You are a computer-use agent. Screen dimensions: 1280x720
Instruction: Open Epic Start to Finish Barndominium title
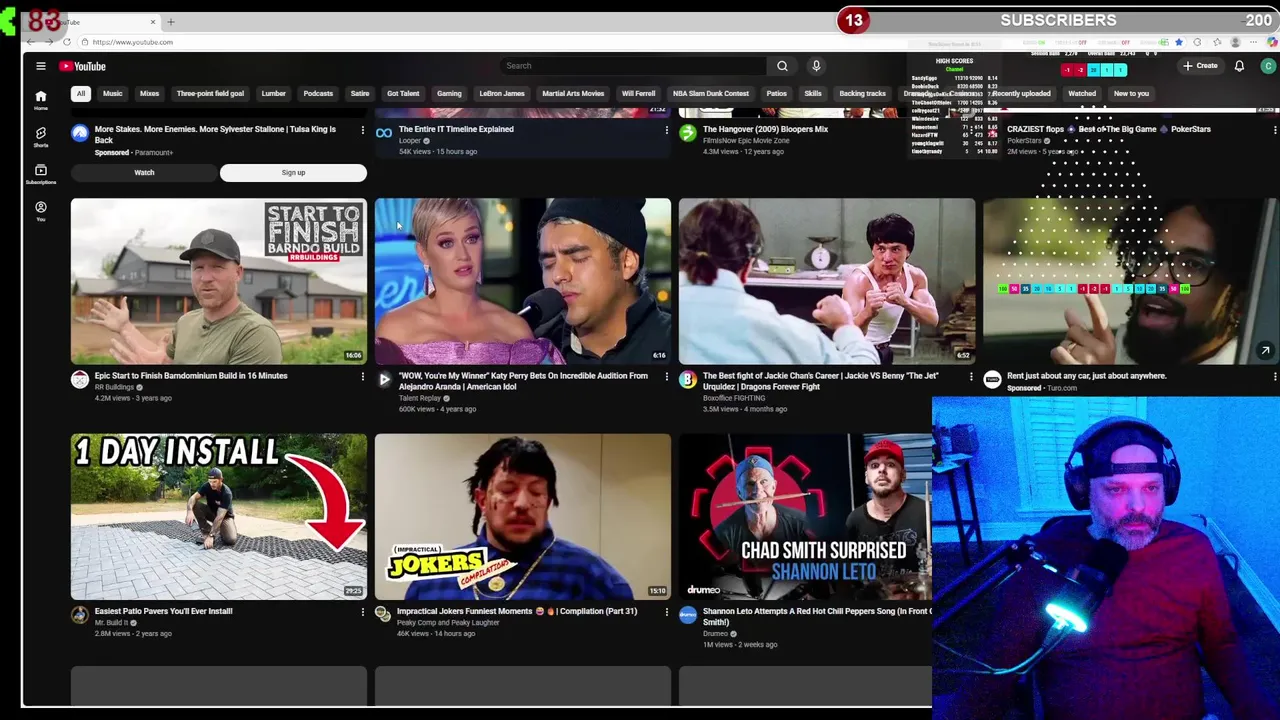point(191,376)
